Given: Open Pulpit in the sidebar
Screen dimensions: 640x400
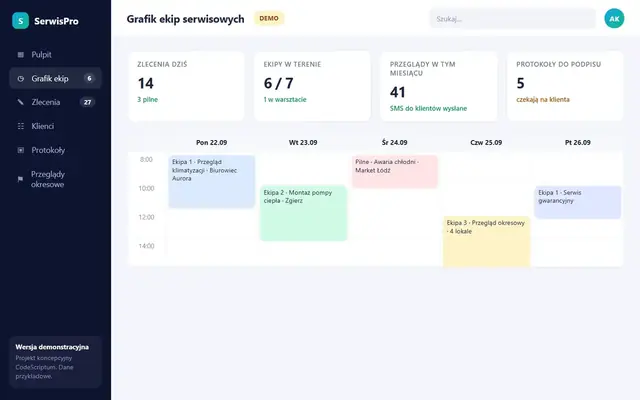Looking at the screenshot, I should coord(56,55).
